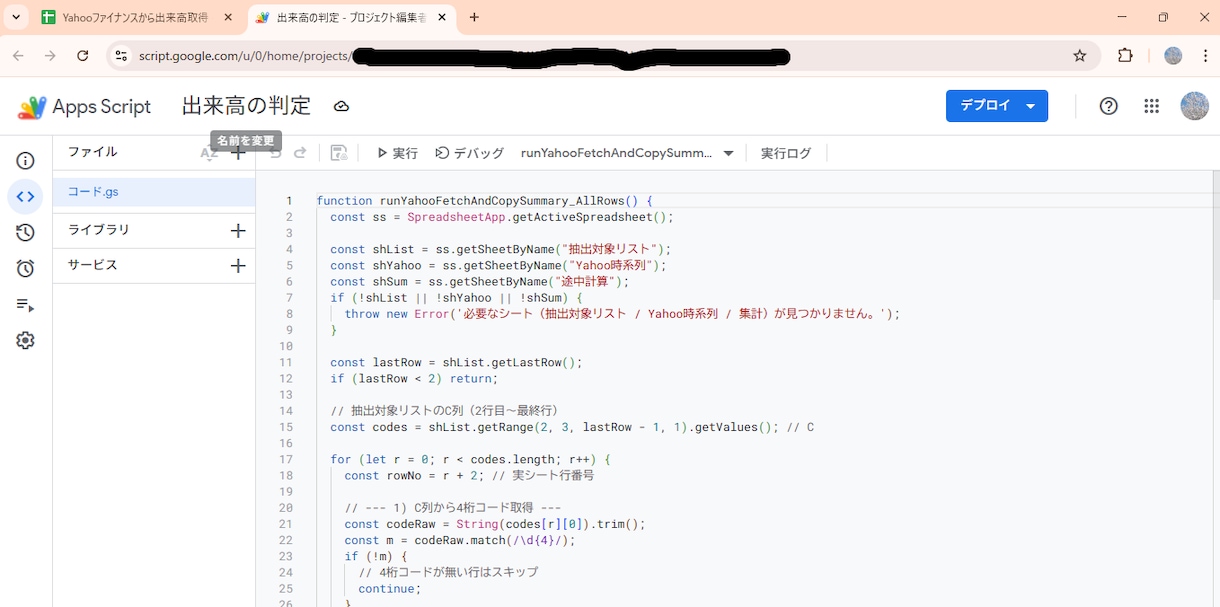
Task: Open Chrome three-dot menu
Action: click(x=1204, y=56)
